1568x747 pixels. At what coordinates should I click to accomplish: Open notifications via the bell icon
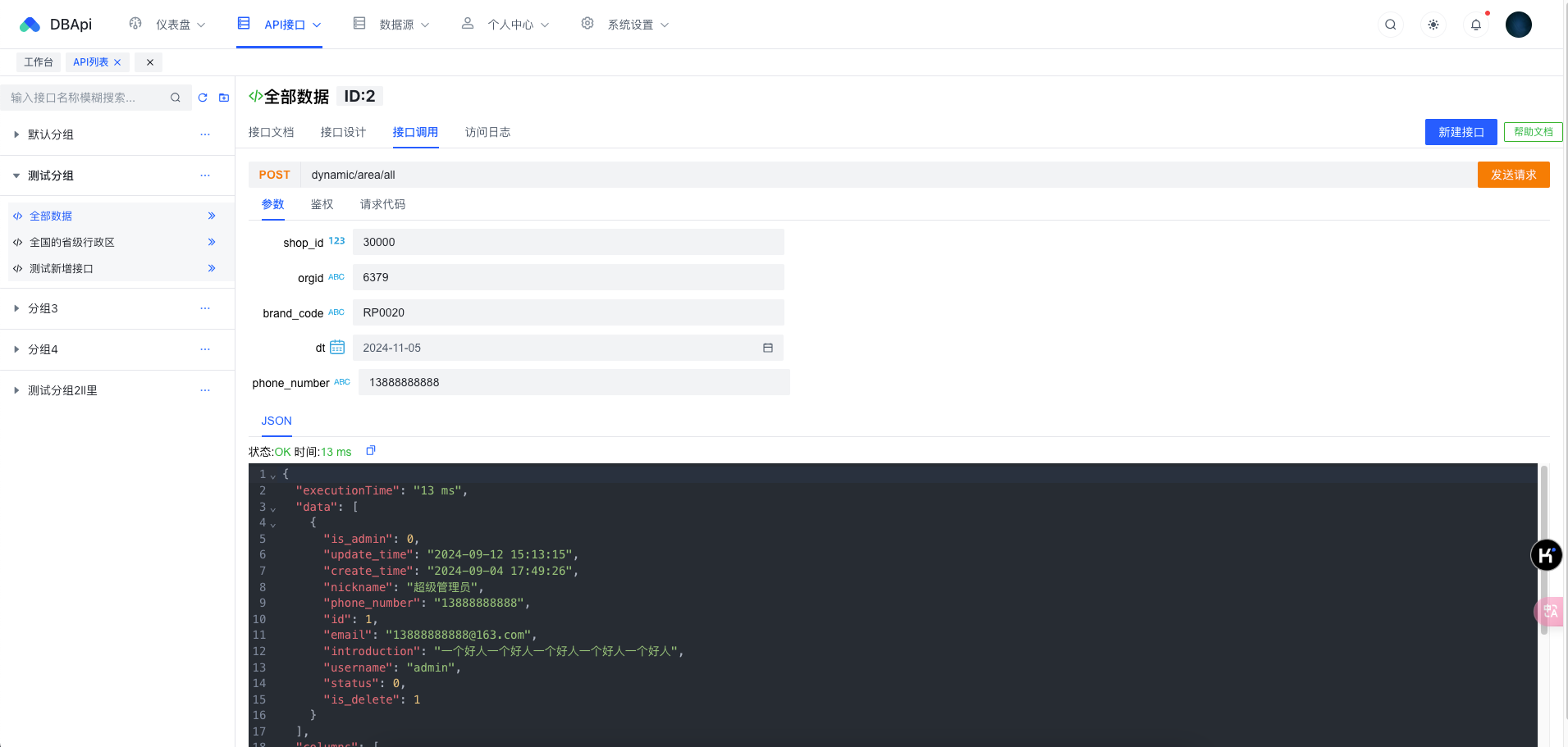1475,25
